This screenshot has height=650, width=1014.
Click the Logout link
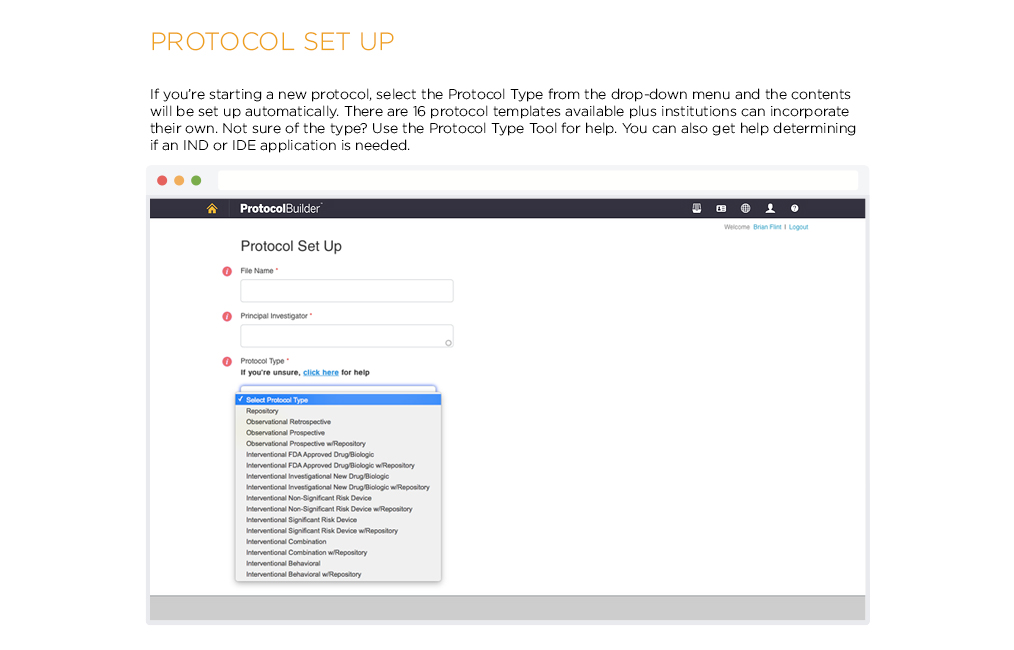pyautogui.click(x=798, y=228)
